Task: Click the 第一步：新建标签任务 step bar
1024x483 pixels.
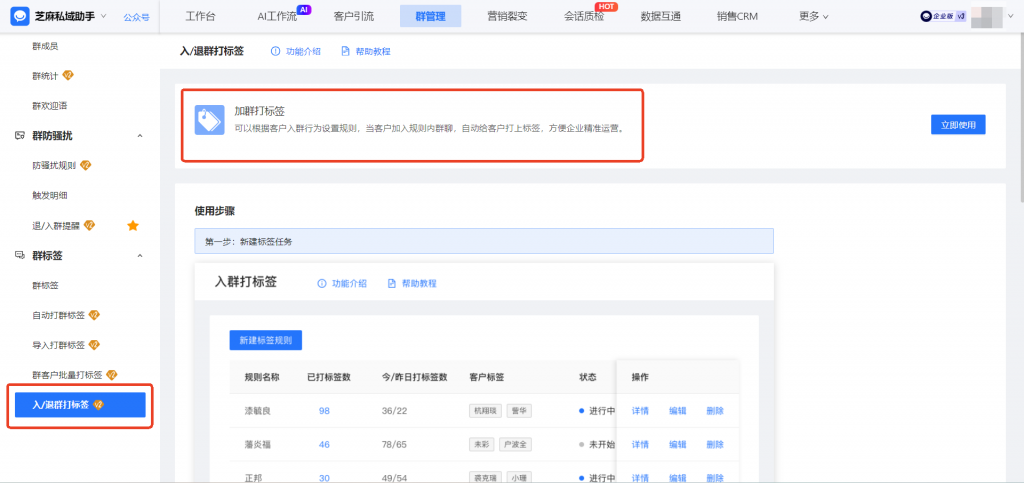Action: tap(484, 242)
